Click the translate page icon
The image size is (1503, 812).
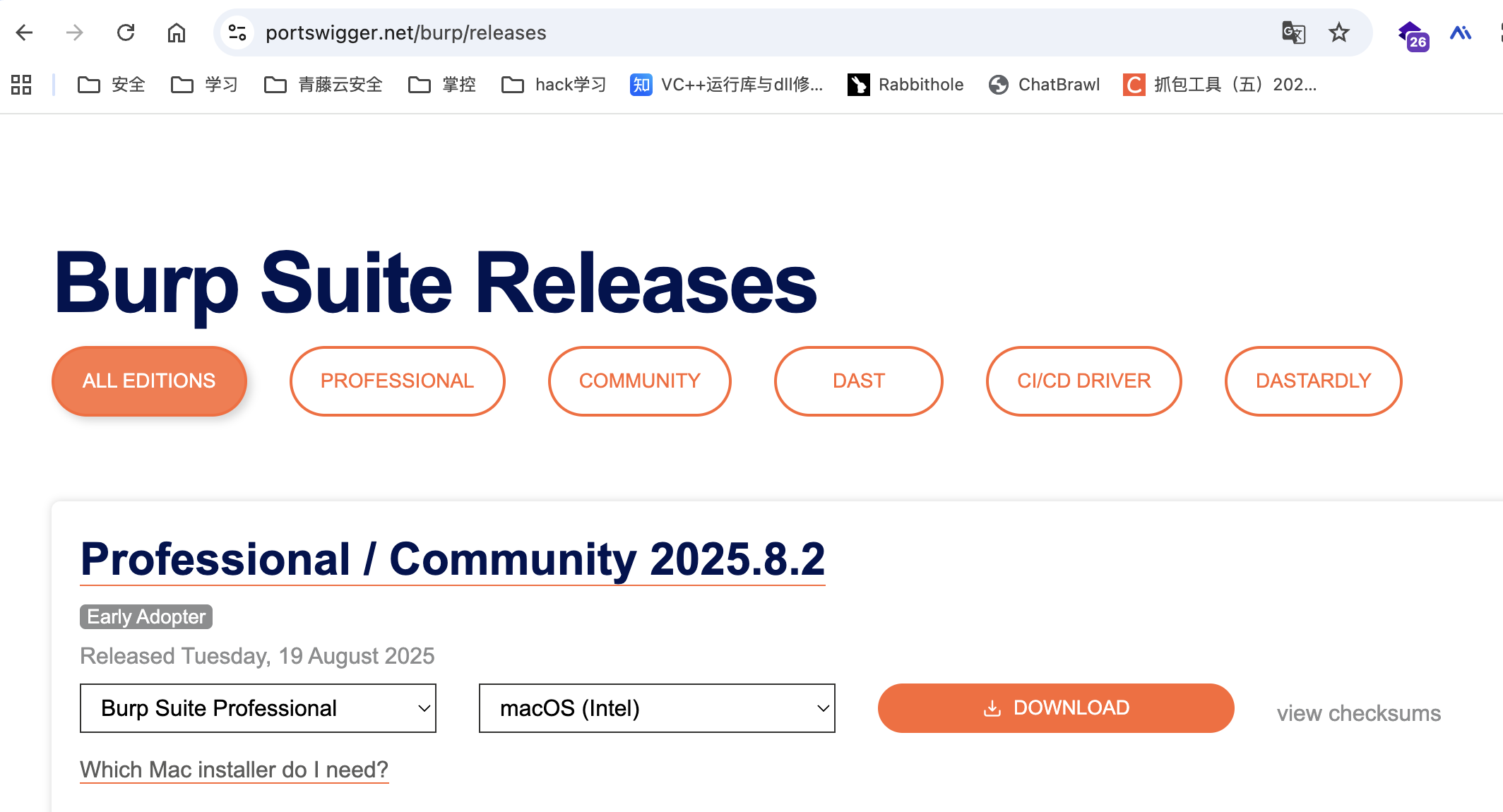tap(1293, 32)
